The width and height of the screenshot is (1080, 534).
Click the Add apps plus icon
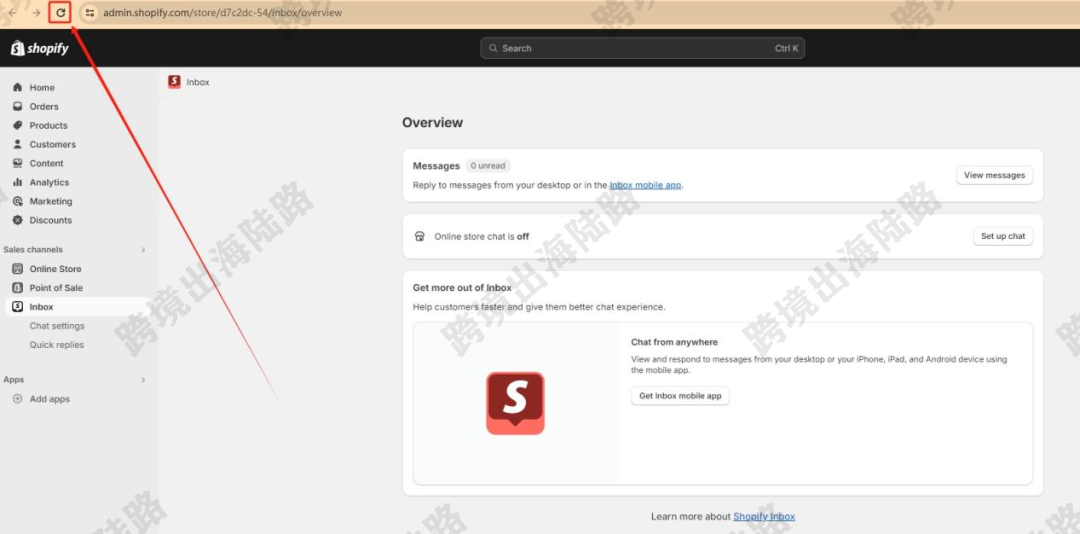point(18,399)
